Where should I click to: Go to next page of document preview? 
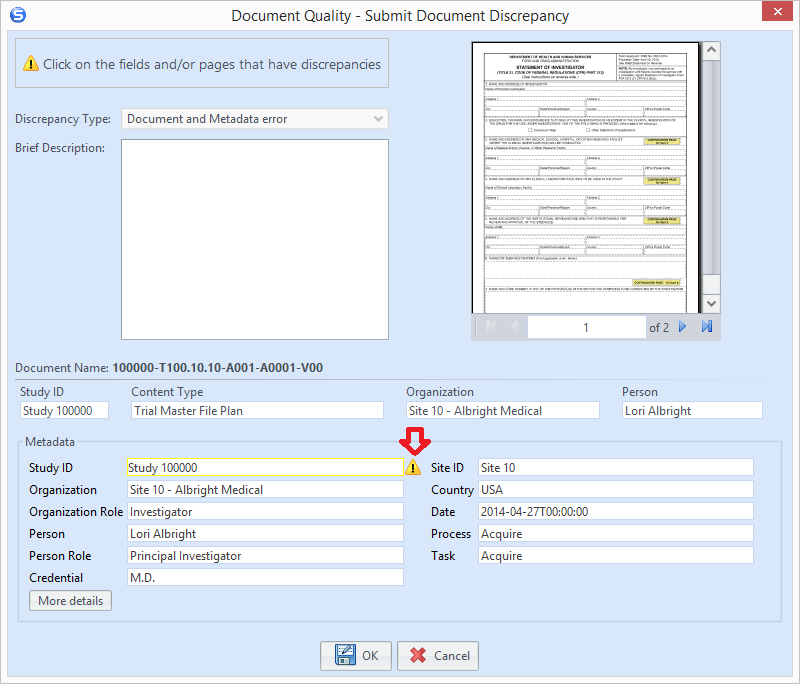683,326
